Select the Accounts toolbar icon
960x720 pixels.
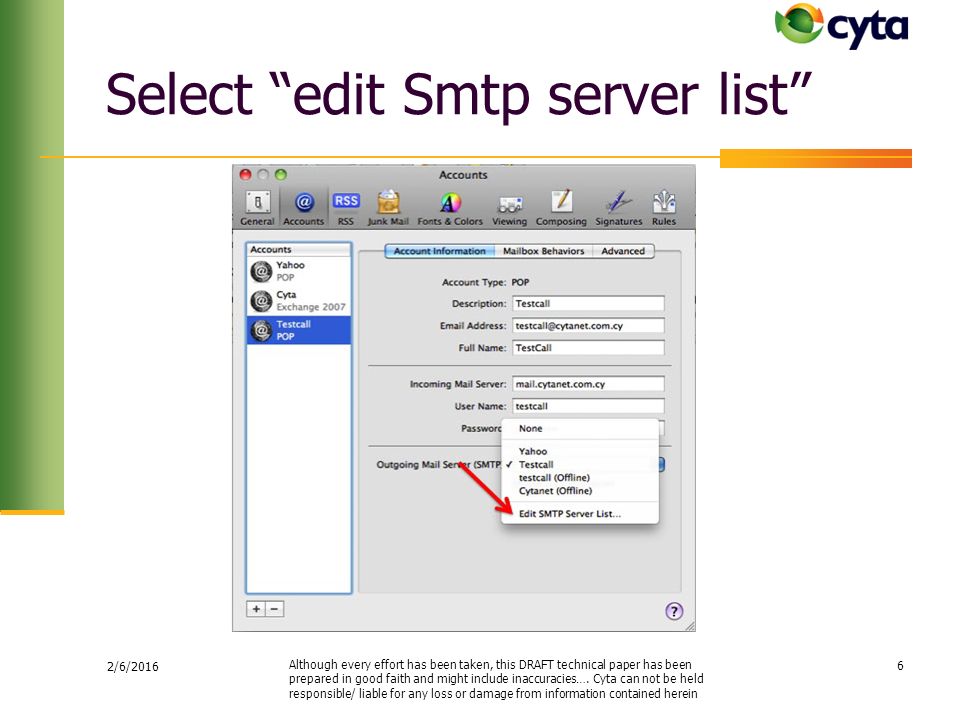[x=304, y=208]
